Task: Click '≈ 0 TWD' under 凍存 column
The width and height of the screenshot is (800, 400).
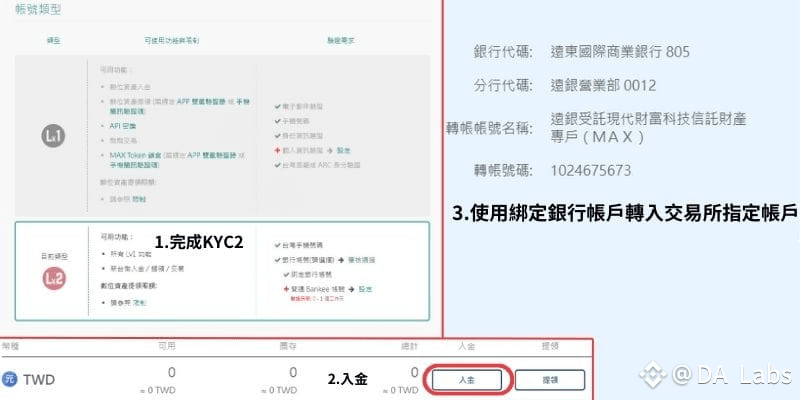Action: [279, 391]
